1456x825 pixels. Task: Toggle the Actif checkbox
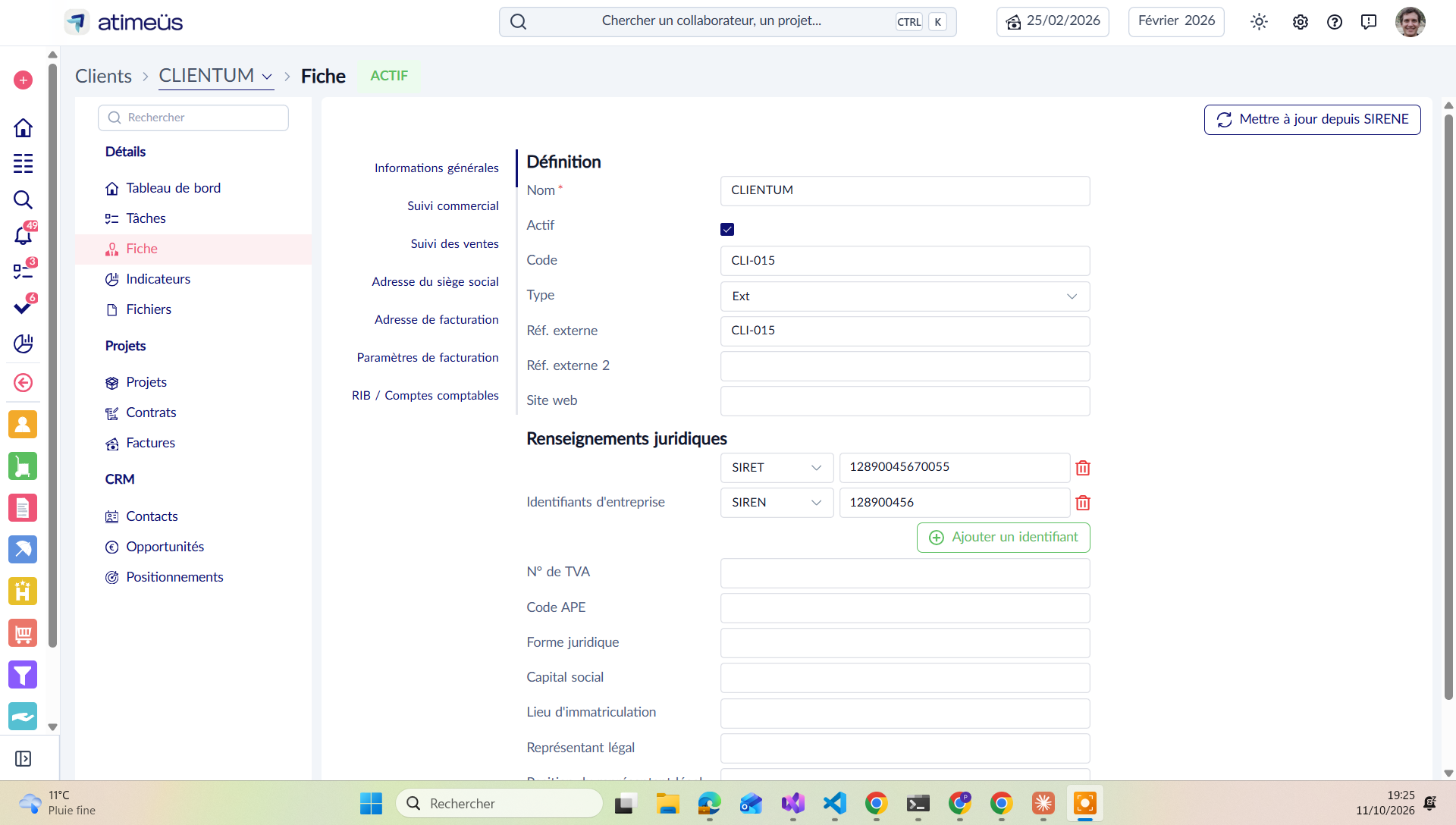click(x=727, y=229)
